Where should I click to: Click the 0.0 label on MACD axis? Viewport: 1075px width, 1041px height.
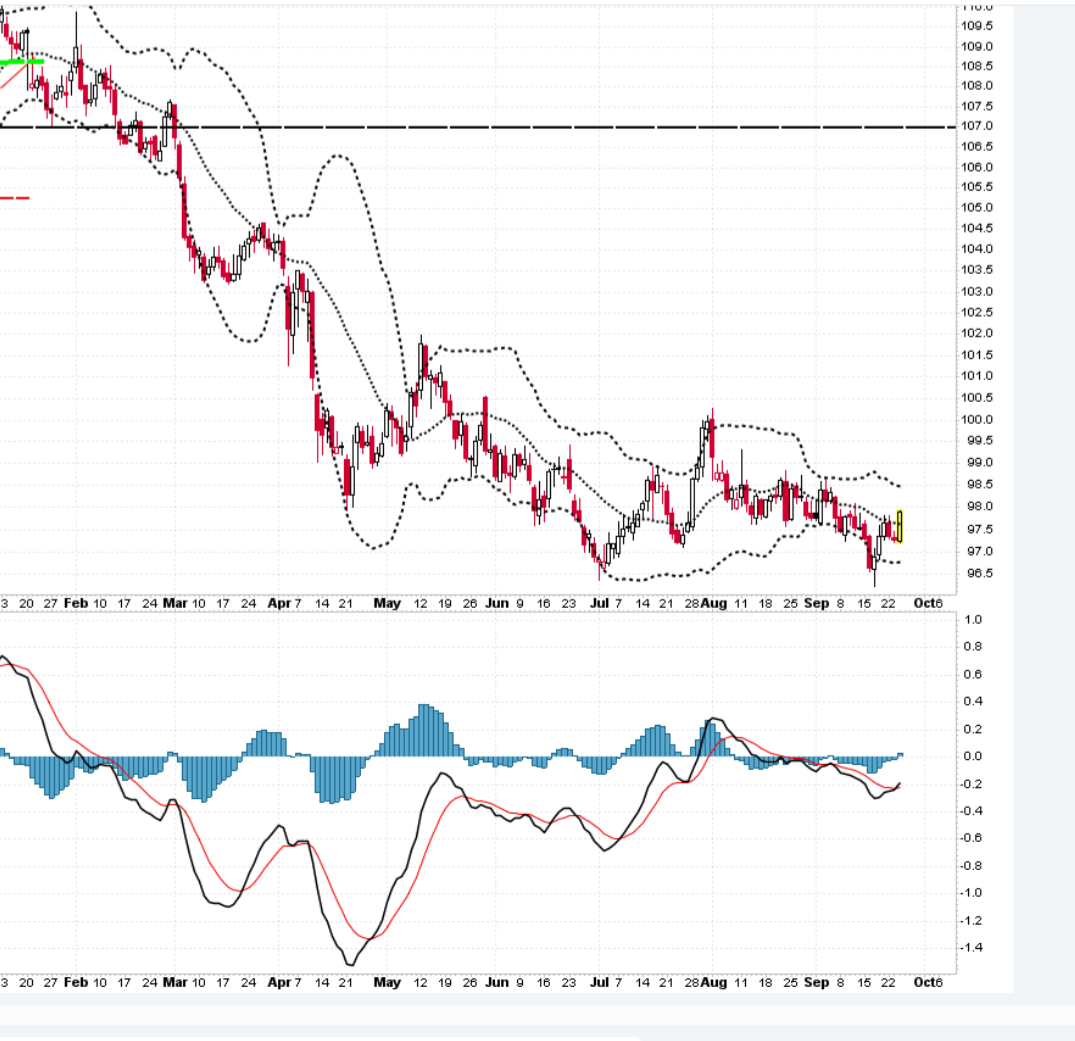pos(972,756)
